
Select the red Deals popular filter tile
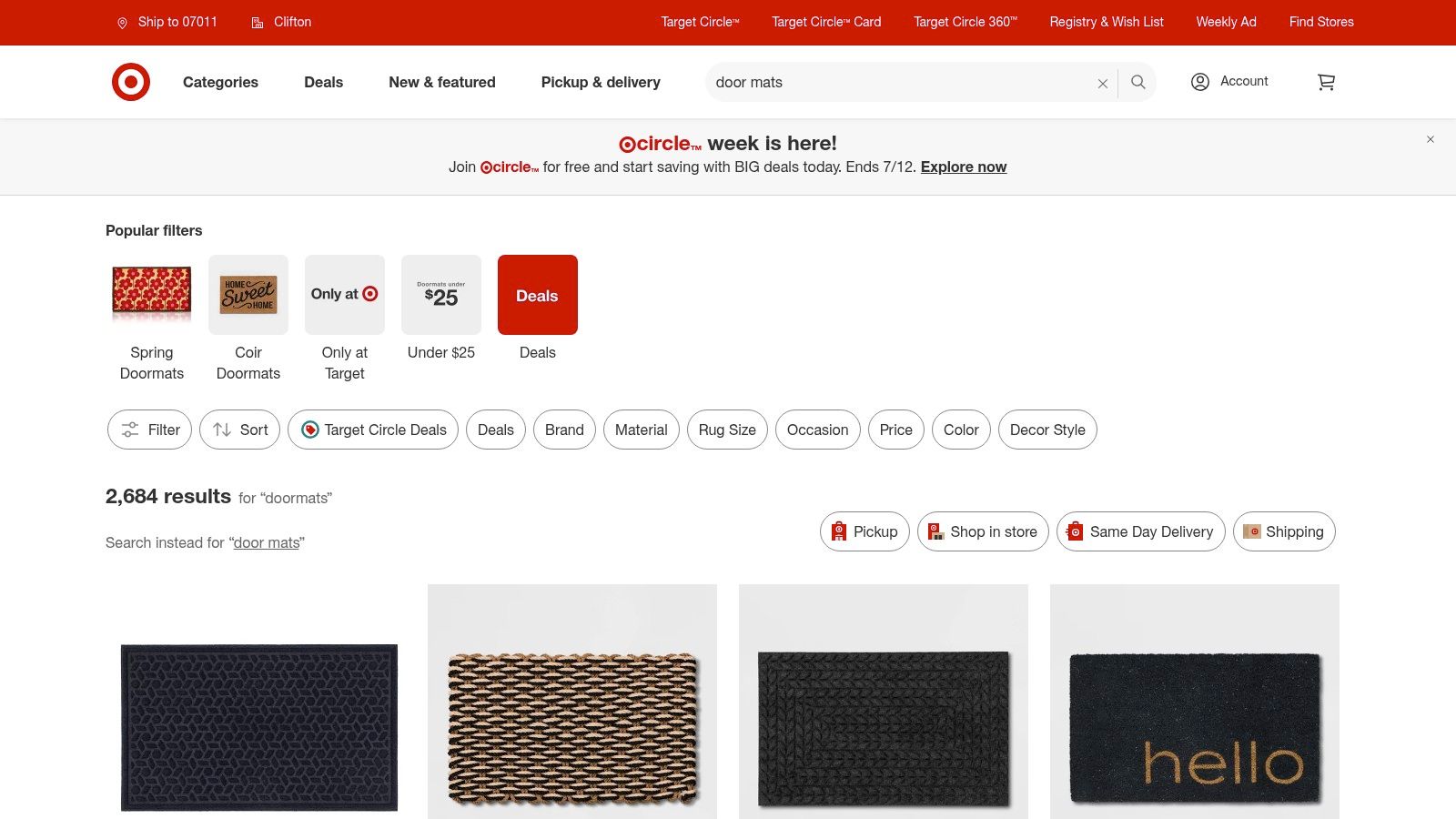[x=538, y=295]
